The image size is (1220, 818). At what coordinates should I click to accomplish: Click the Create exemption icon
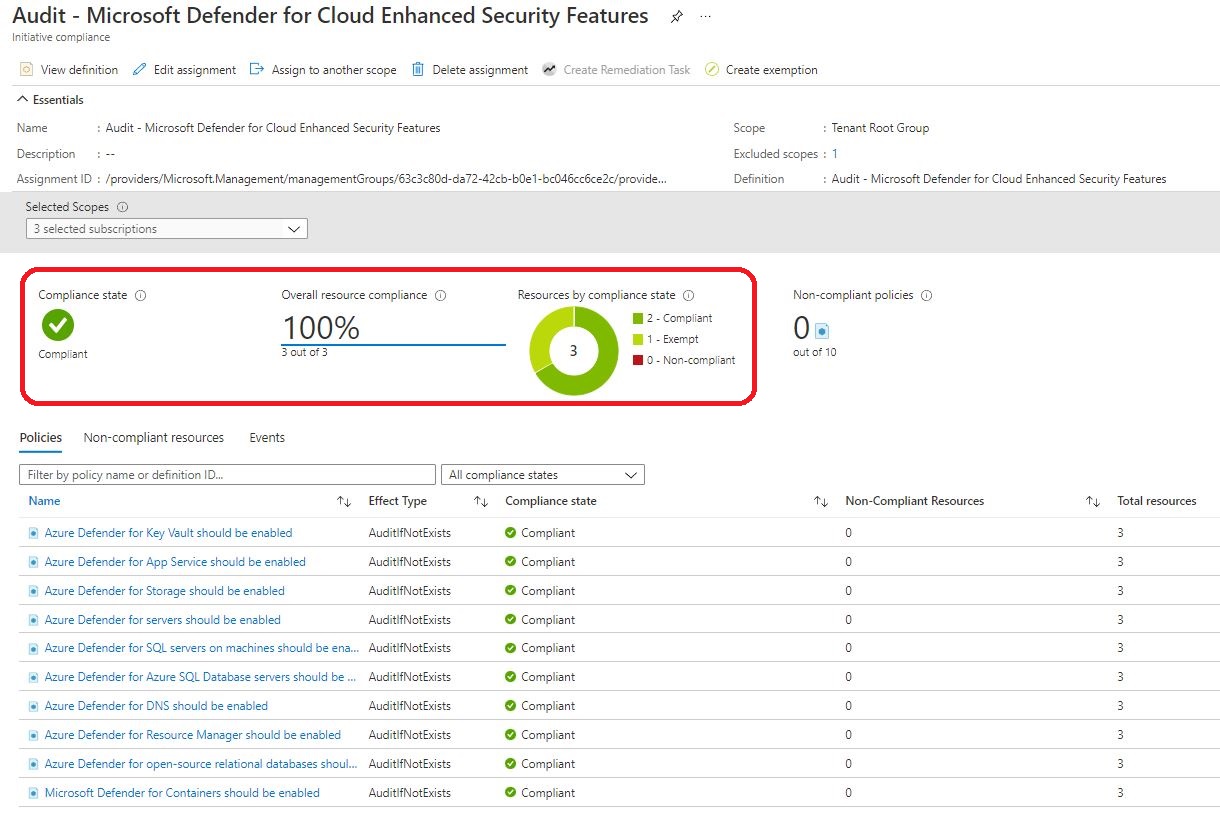pyautogui.click(x=712, y=70)
